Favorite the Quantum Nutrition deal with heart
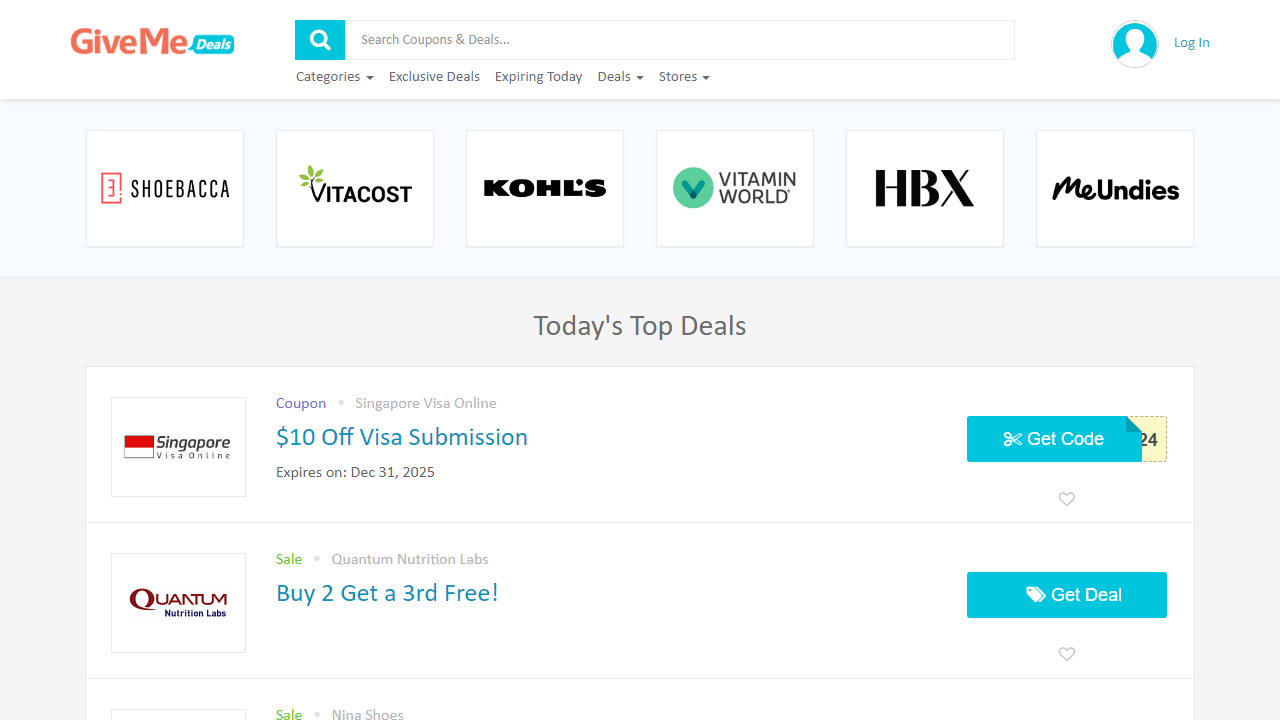1280x720 pixels. click(x=1067, y=654)
